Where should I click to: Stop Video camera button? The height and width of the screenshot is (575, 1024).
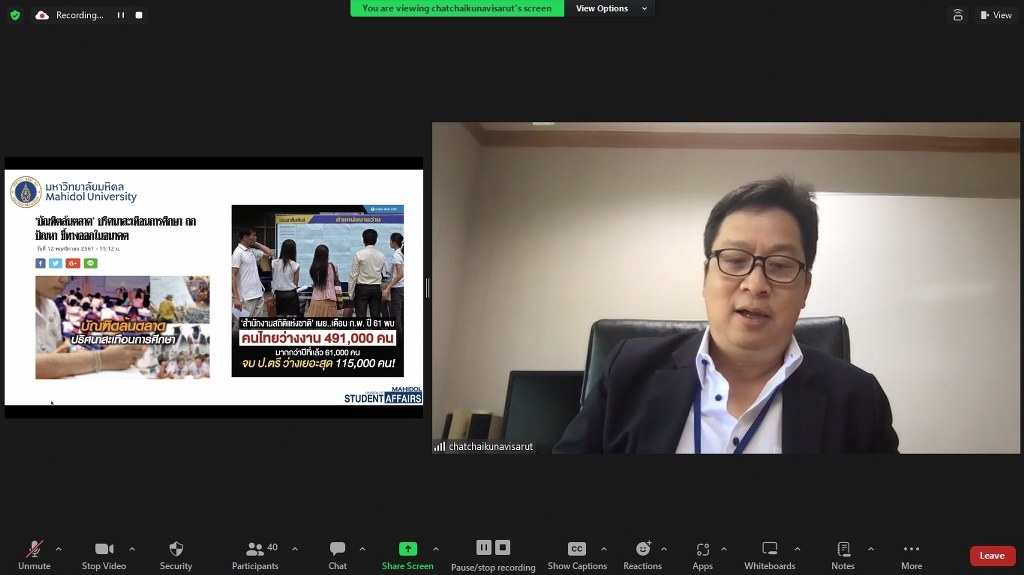pos(104,555)
